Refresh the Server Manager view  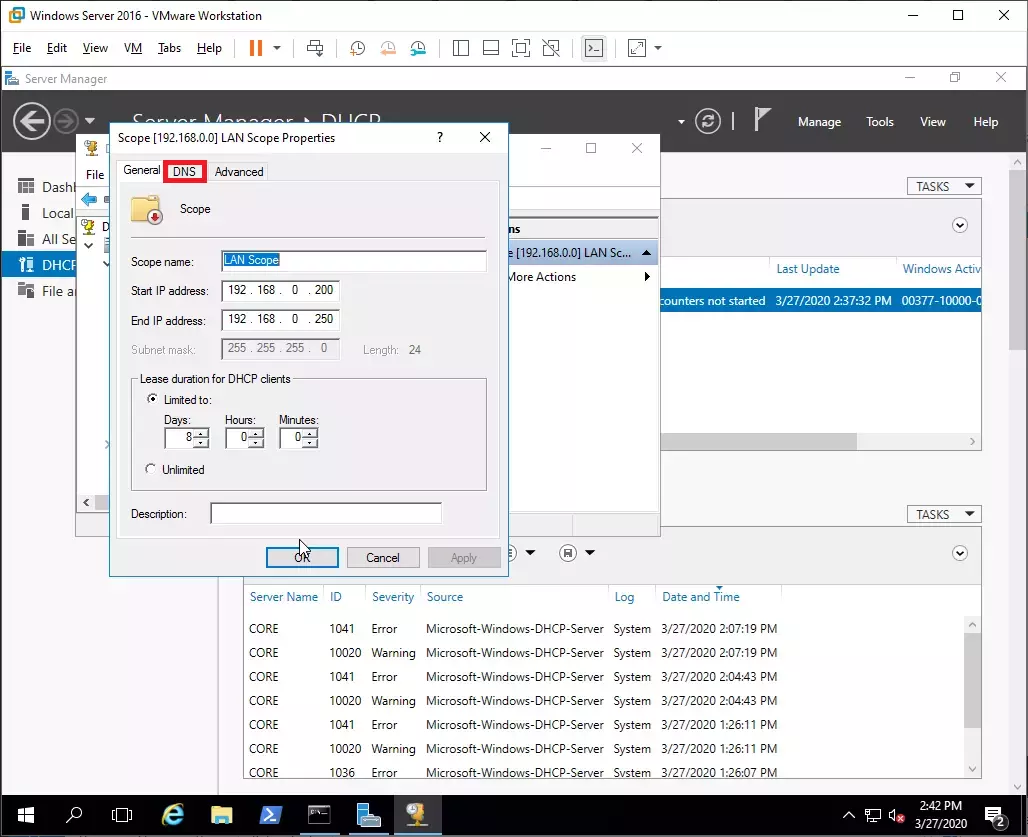coord(708,121)
